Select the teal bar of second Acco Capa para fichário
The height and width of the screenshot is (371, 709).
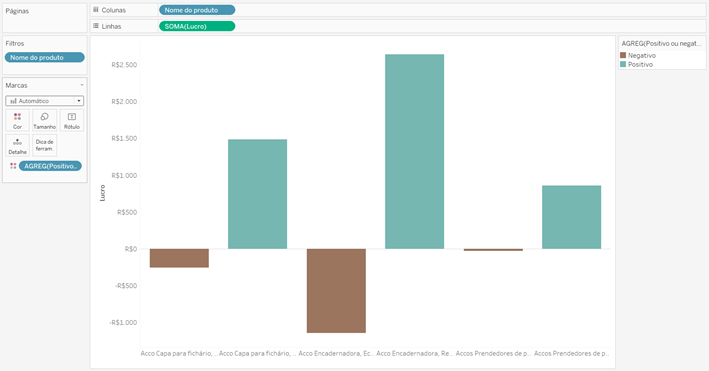tap(257, 194)
